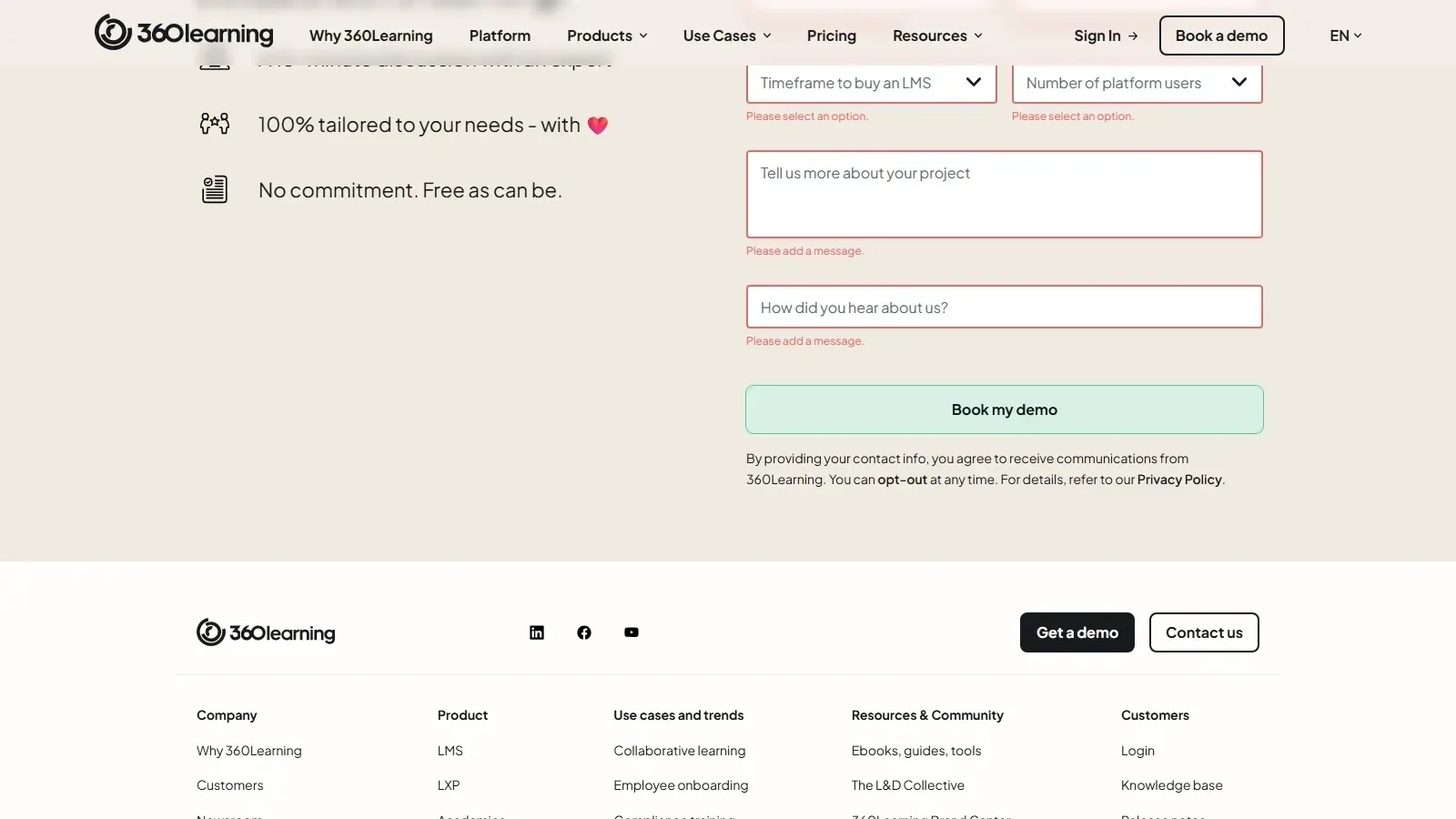Click footer column heading 'Customers'

(1155, 715)
